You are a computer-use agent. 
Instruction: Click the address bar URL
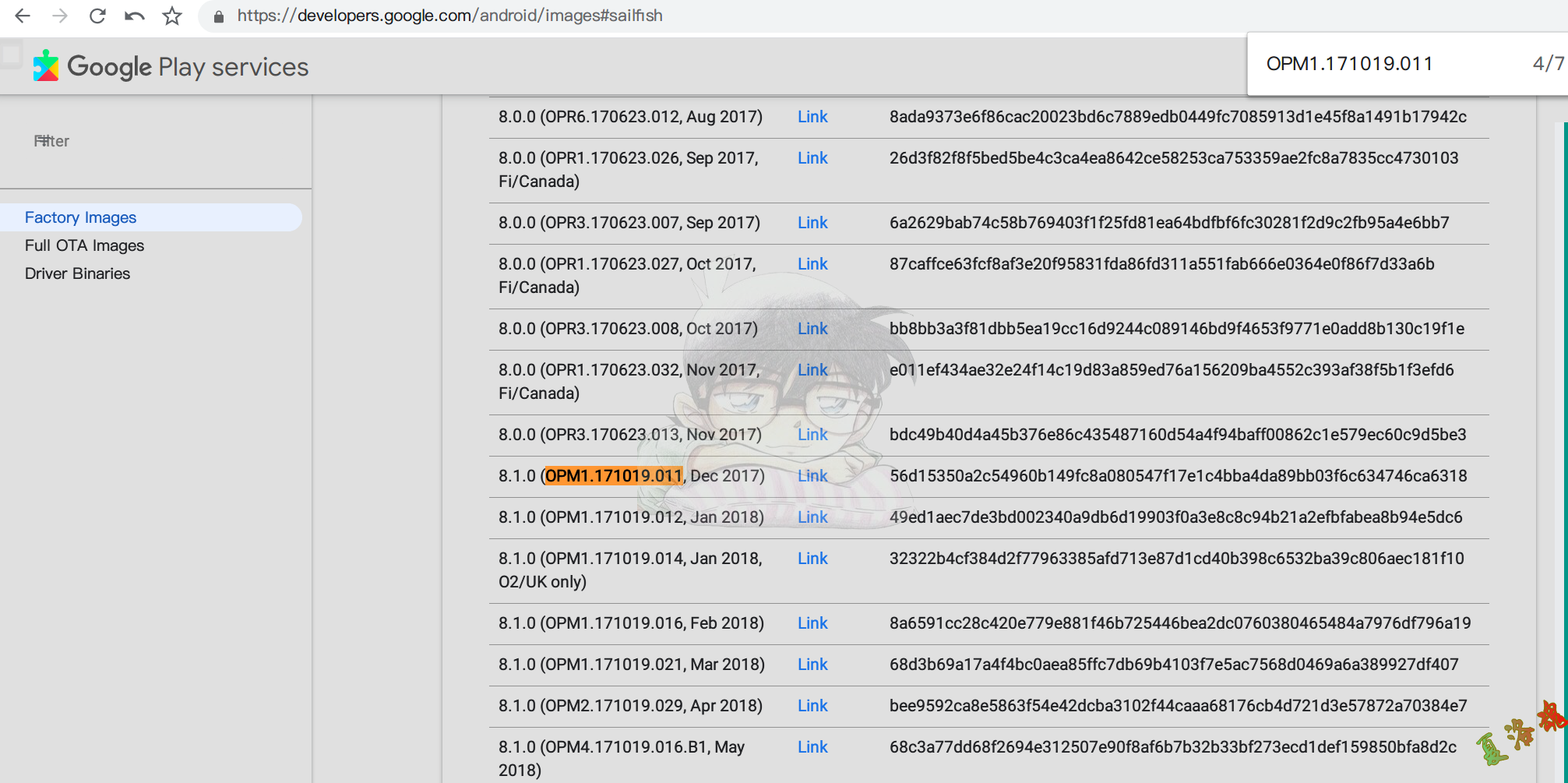(x=449, y=16)
